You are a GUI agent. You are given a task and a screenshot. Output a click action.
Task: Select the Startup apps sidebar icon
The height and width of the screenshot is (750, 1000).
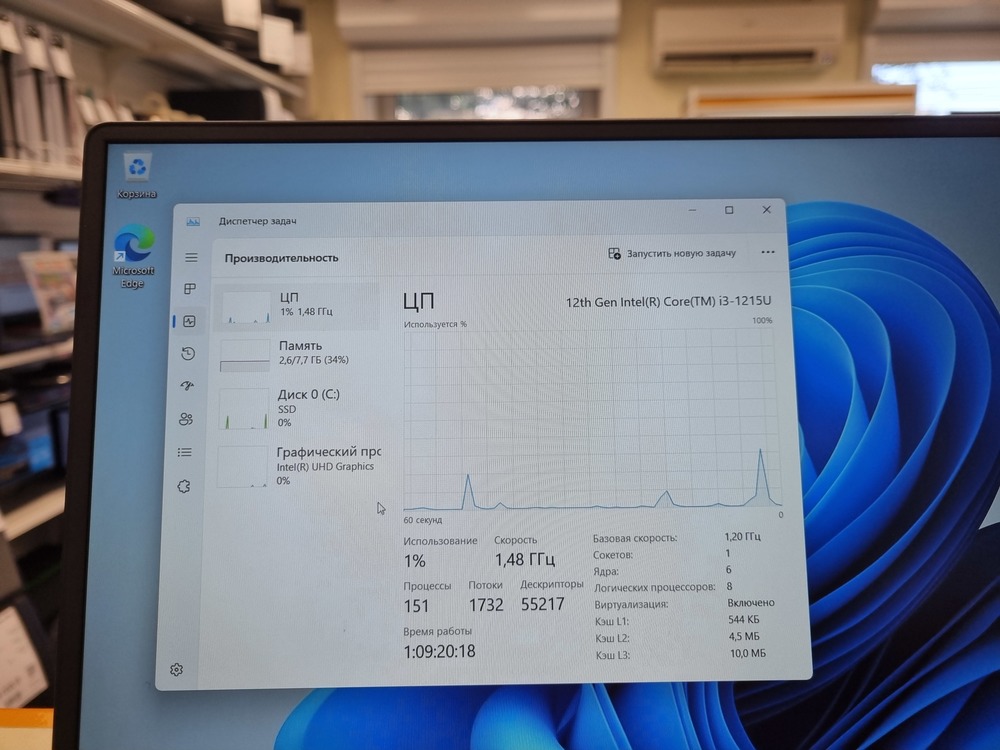pyautogui.click(x=185, y=385)
